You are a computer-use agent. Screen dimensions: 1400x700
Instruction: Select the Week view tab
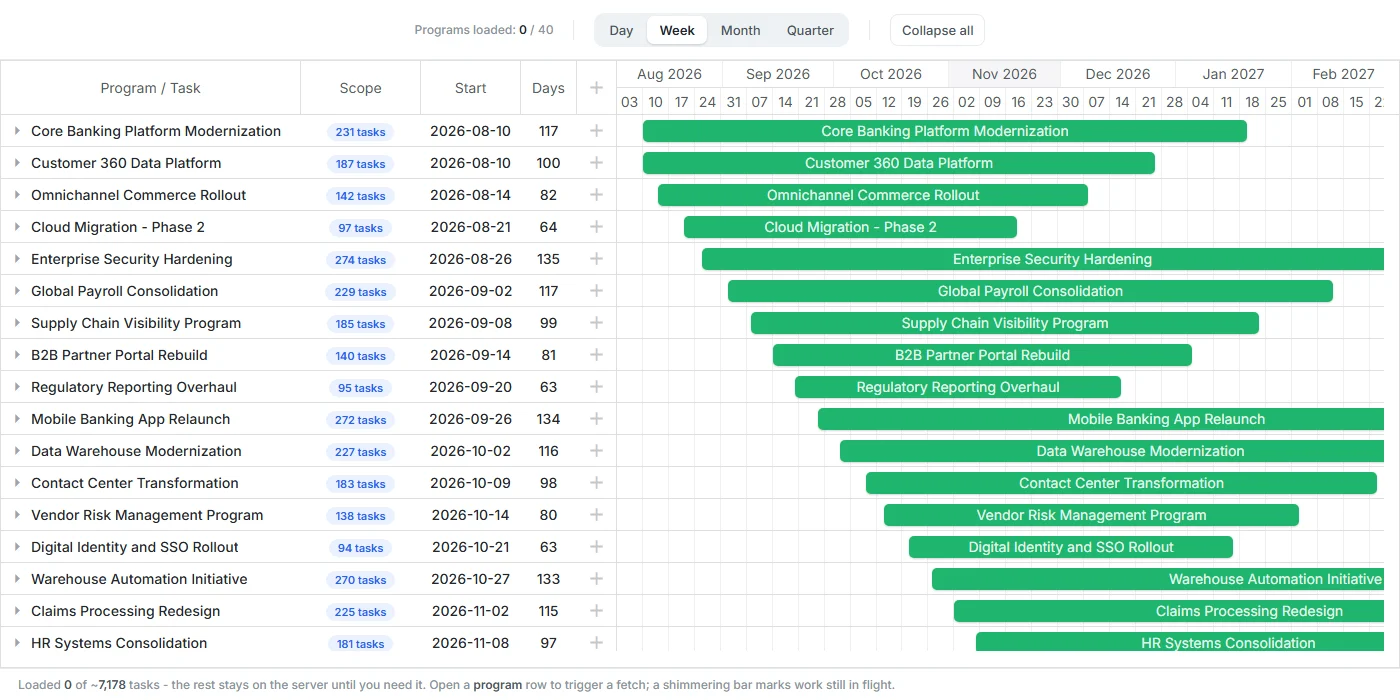677,30
